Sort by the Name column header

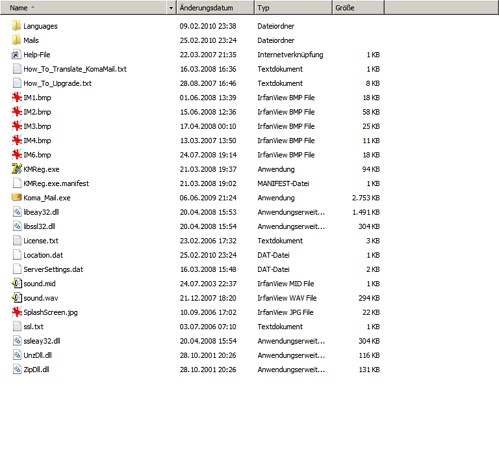[83, 8]
